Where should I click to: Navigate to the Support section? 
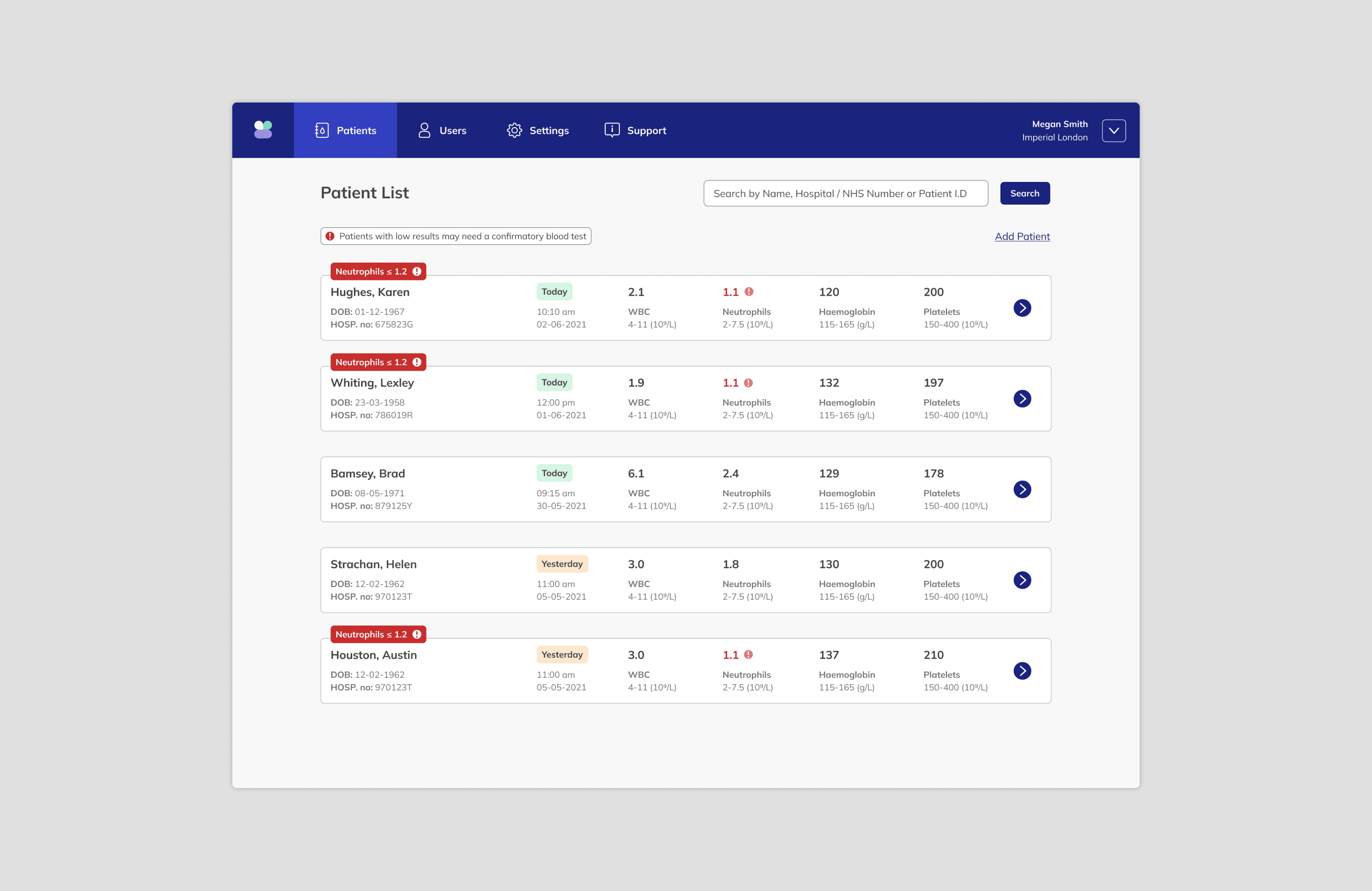646,130
